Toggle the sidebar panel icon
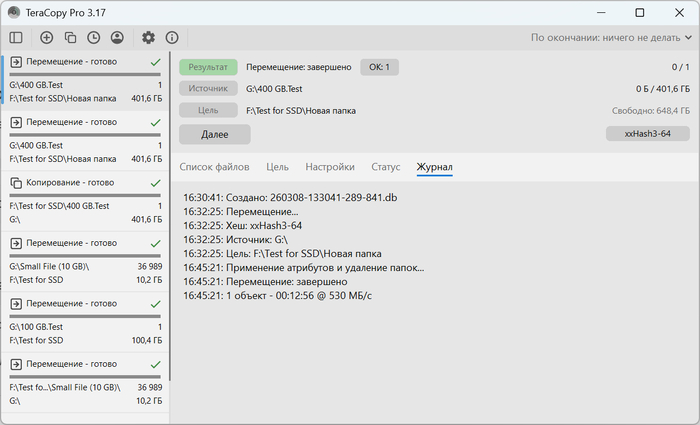This screenshot has height=425, width=700. 16,38
